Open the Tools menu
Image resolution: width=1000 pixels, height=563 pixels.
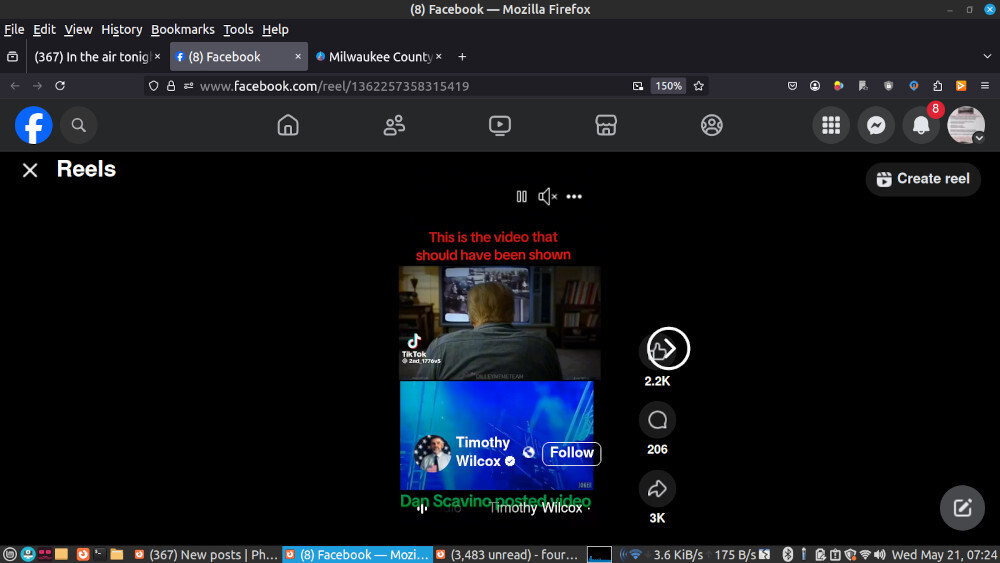point(239,29)
